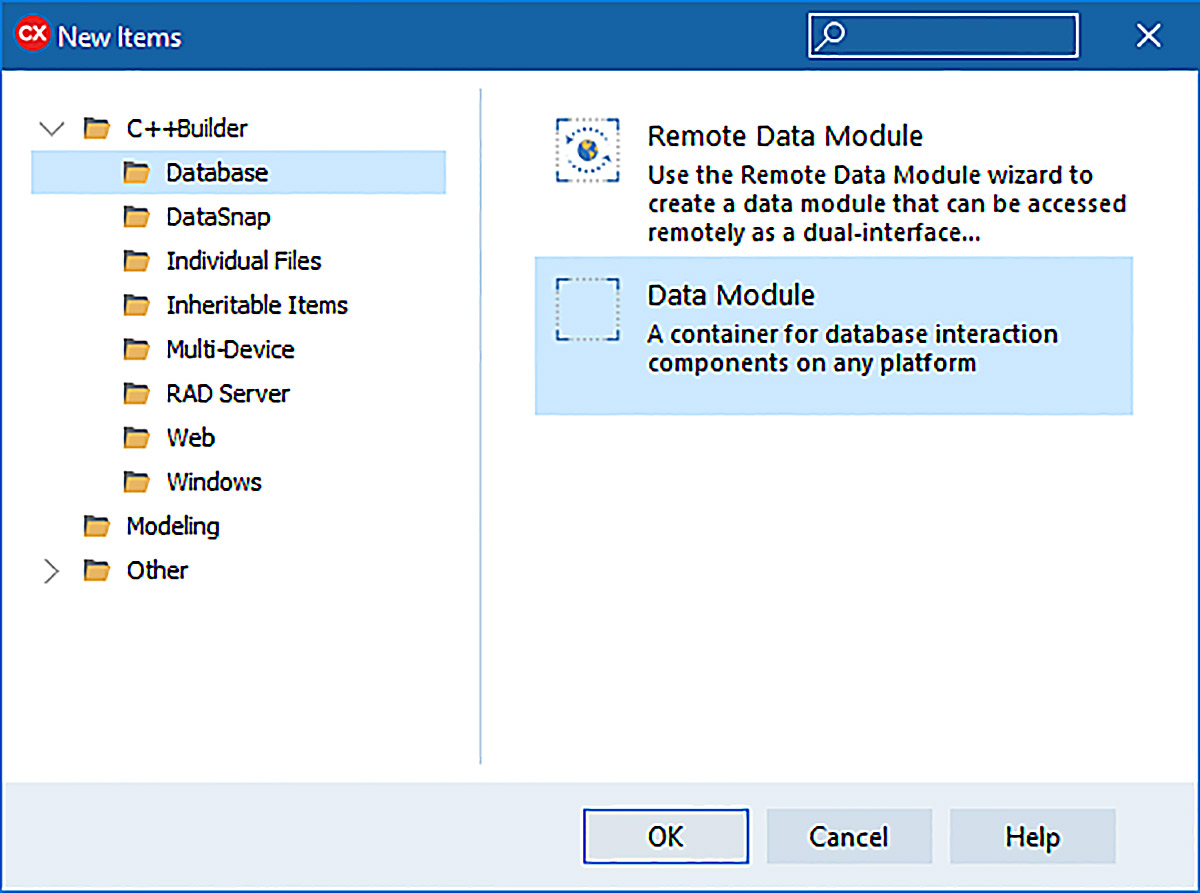Confirm with the OK button
The image size is (1200, 893).
[666, 836]
